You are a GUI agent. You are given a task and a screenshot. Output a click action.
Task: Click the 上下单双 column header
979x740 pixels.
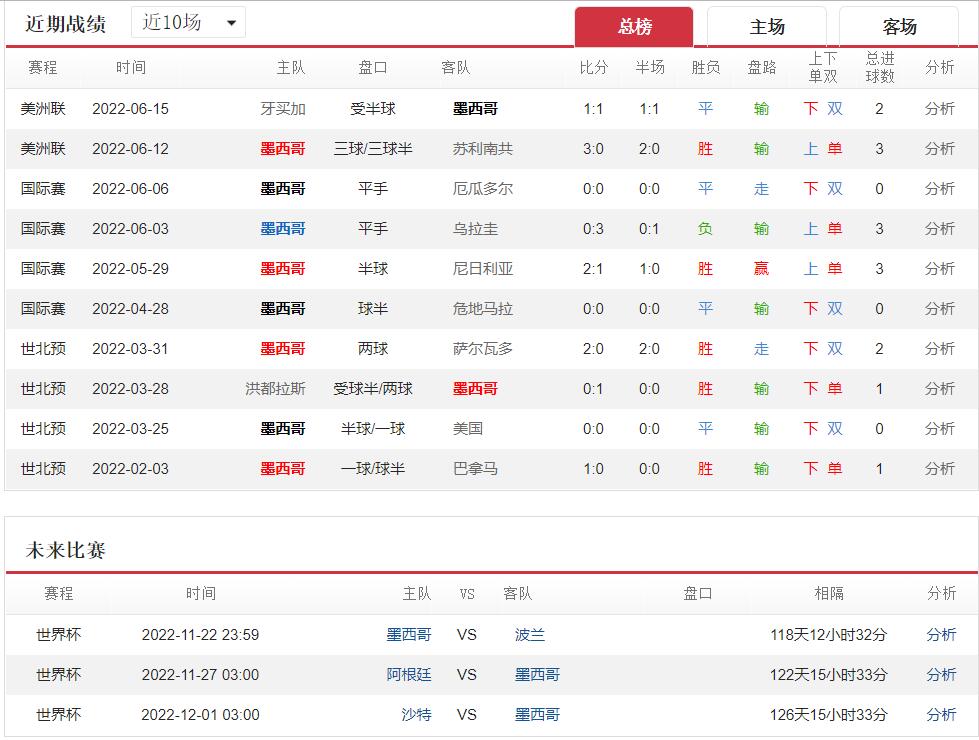click(823, 67)
